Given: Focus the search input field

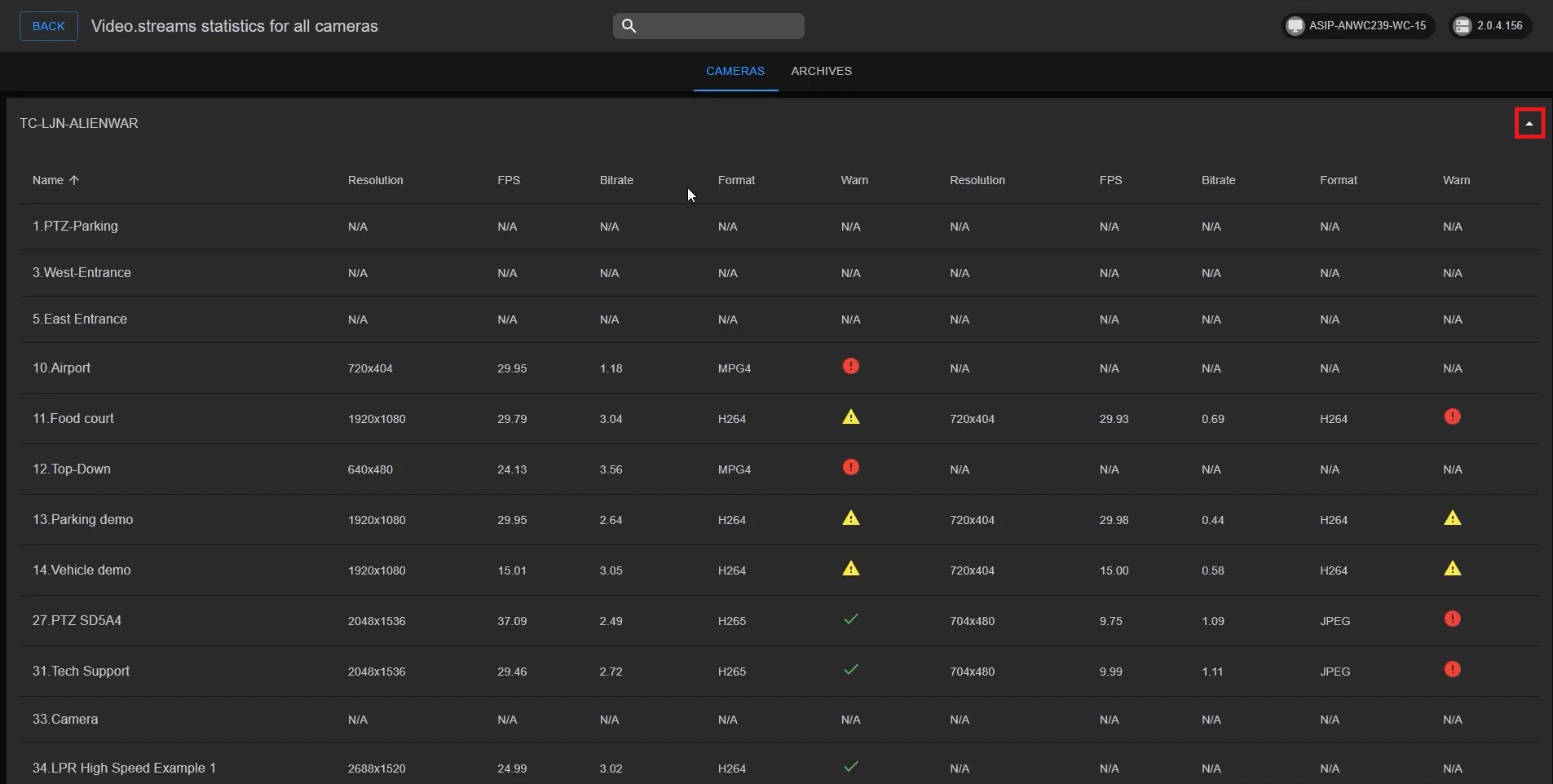Looking at the screenshot, I should click(x=719, y=26).
